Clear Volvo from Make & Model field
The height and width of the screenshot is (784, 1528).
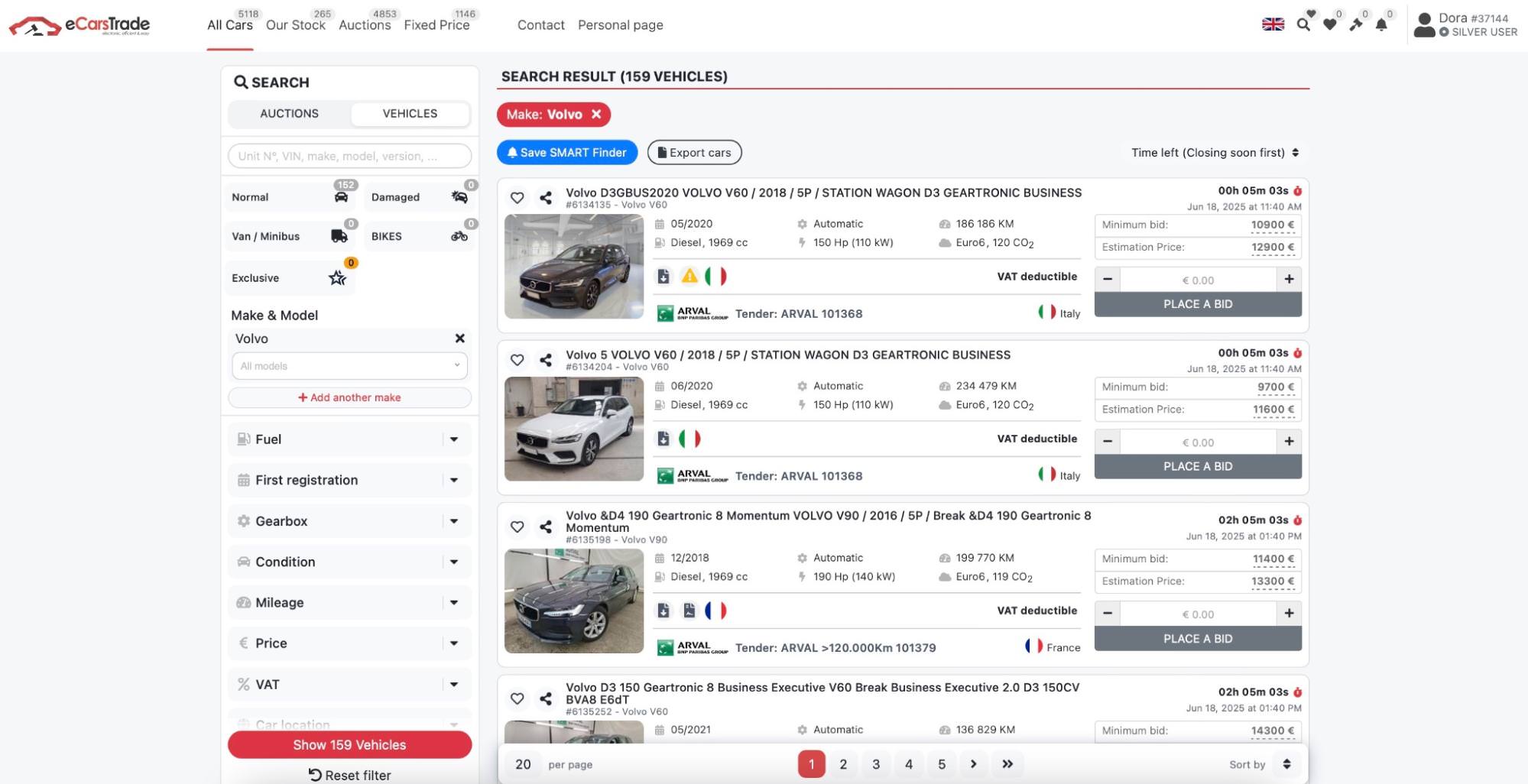pyautogui.click(x=460, y=339)
